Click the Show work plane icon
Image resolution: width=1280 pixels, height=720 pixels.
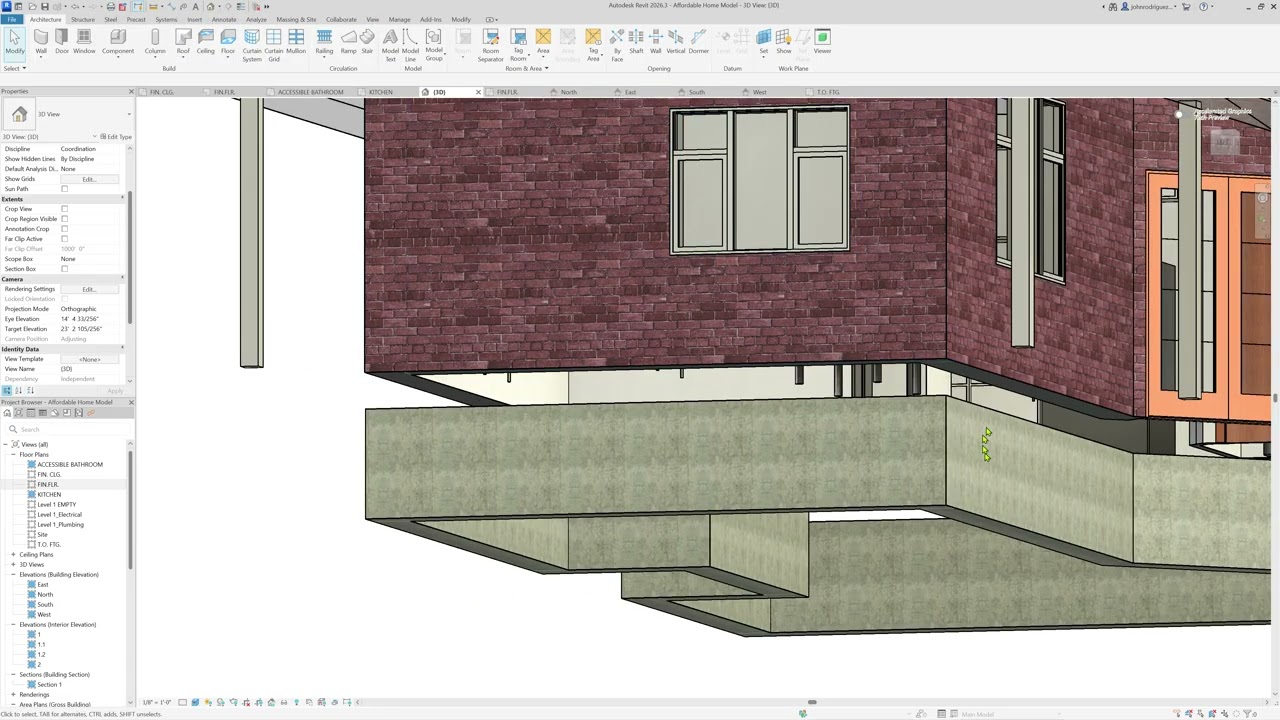coord(784,42)
